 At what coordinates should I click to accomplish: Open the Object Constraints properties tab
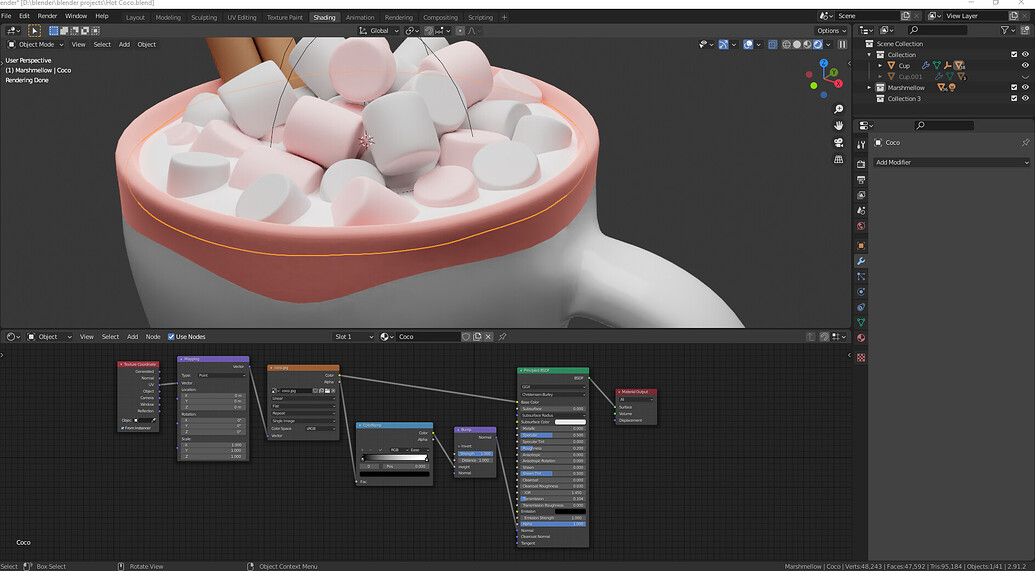point(861,307)
